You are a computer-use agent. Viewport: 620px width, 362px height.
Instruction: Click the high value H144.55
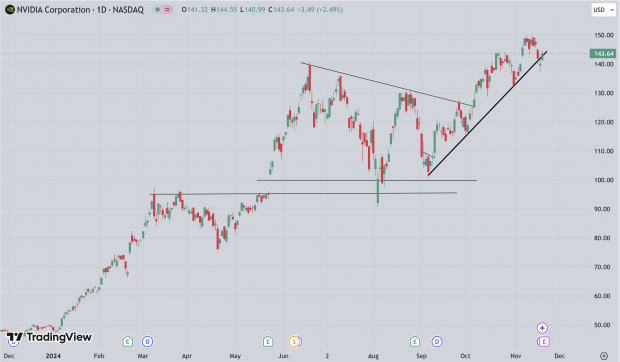[x=224, y=9]
